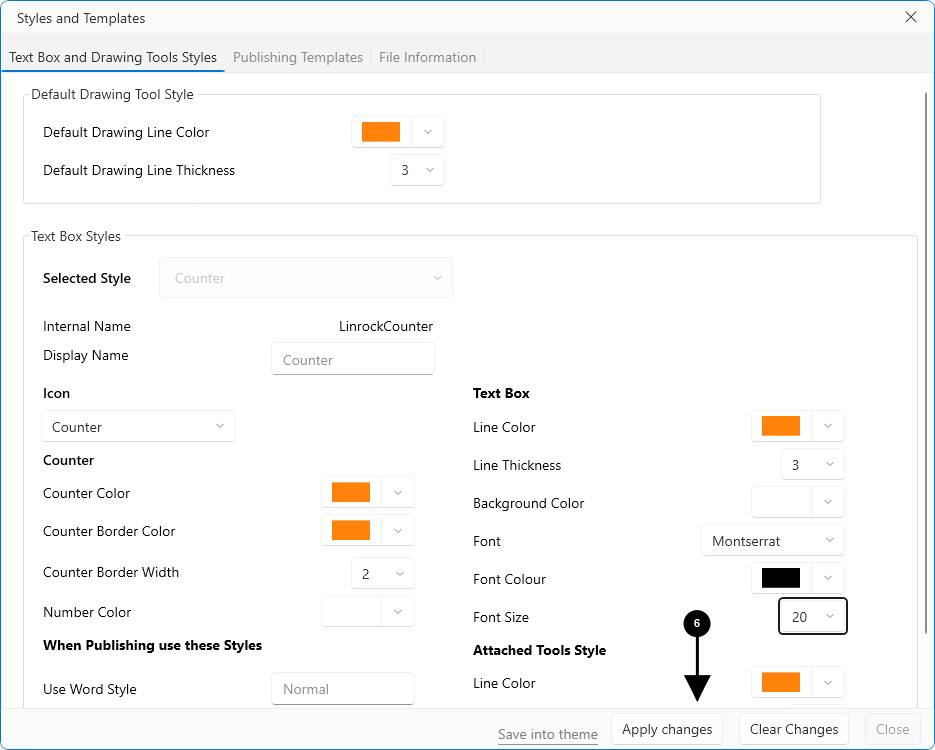
Task: Open the Font dropdown showing Montserrat
Action: click(x=772, y=541)
